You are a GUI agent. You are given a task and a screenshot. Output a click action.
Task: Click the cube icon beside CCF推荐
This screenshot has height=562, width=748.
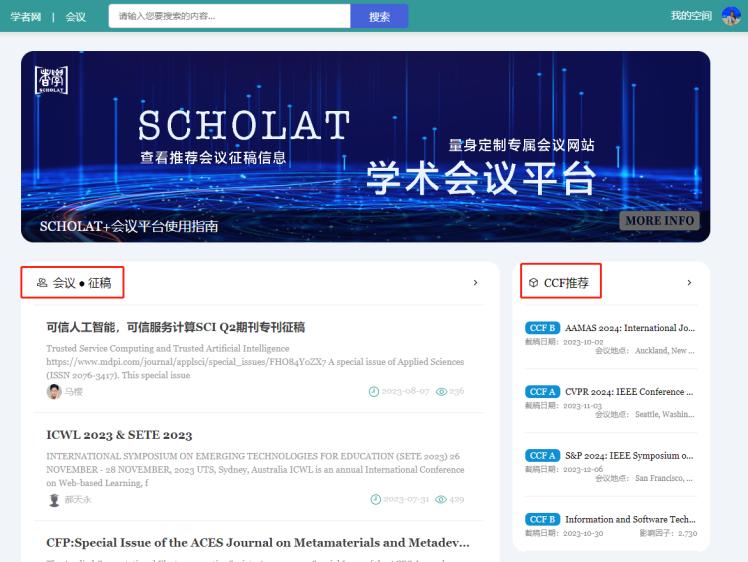click(x=533, y=283)
